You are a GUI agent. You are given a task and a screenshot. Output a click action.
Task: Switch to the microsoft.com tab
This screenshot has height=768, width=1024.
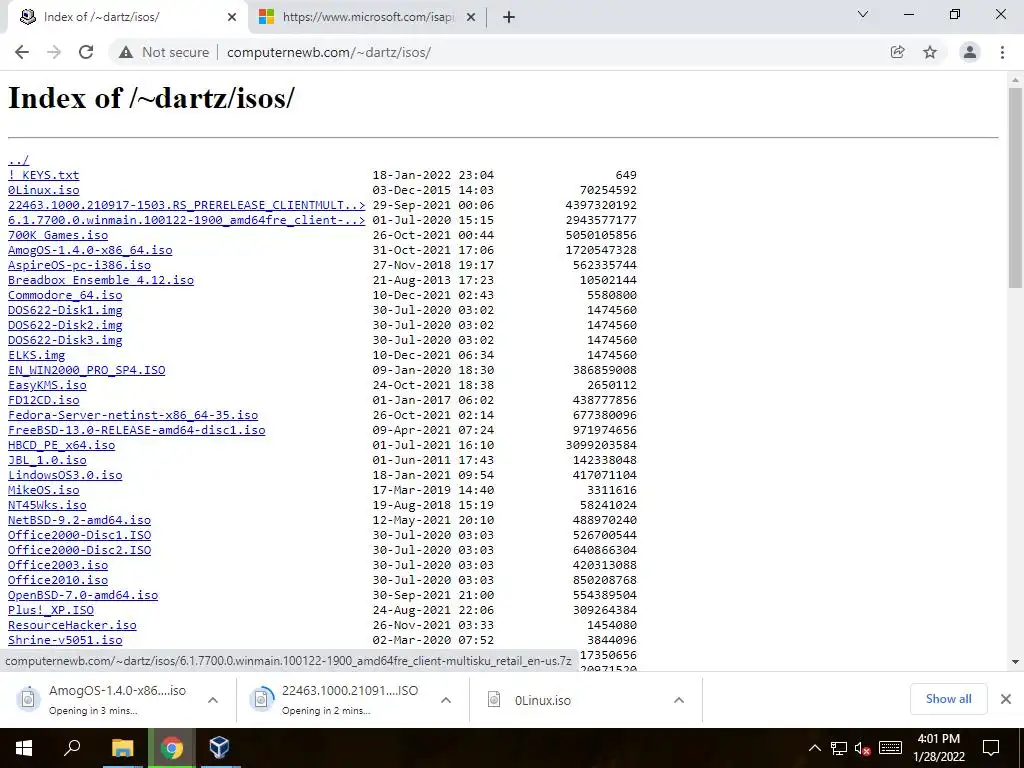tap(368, 17)
